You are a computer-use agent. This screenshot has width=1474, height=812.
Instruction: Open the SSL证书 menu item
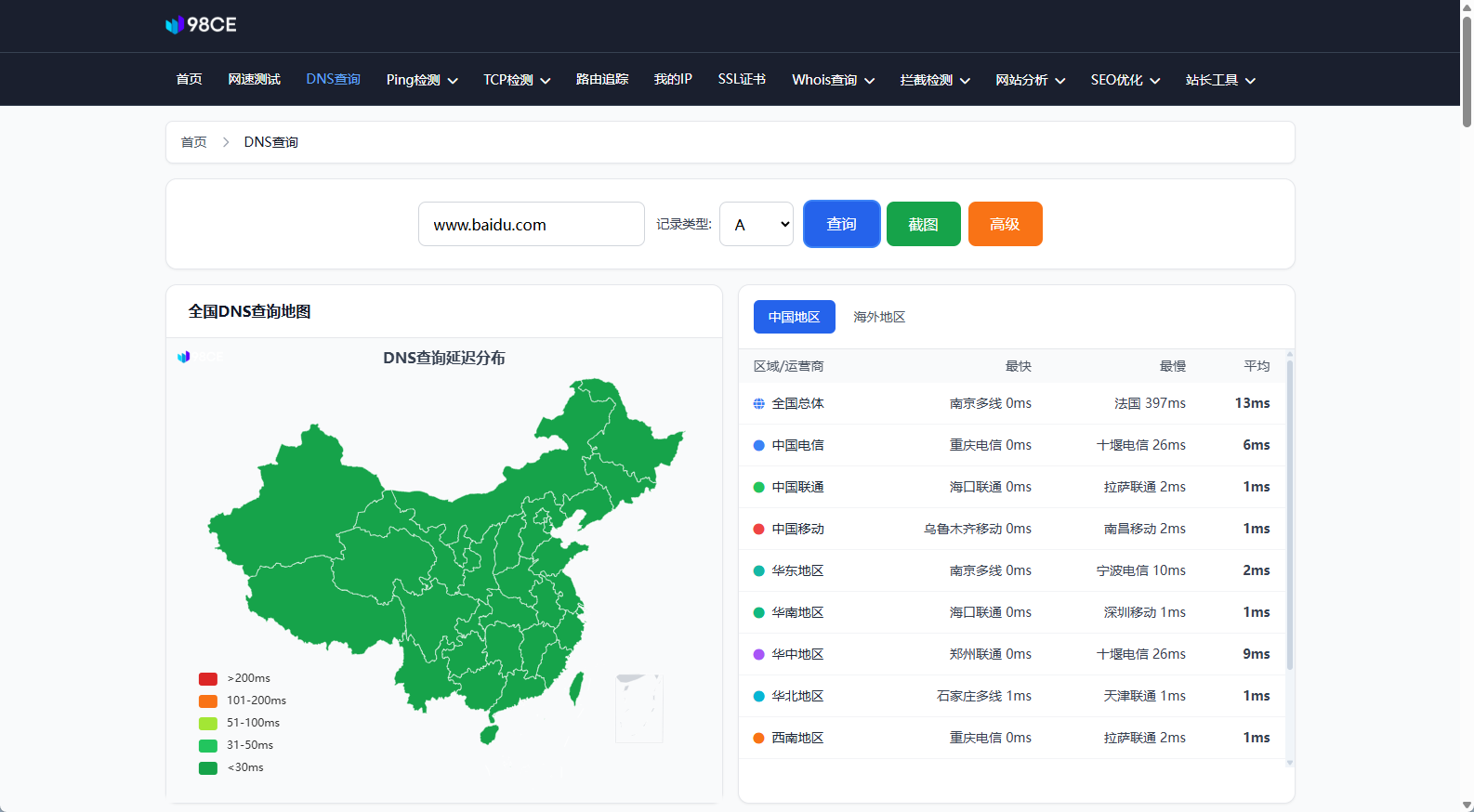[x=742, y=80]
